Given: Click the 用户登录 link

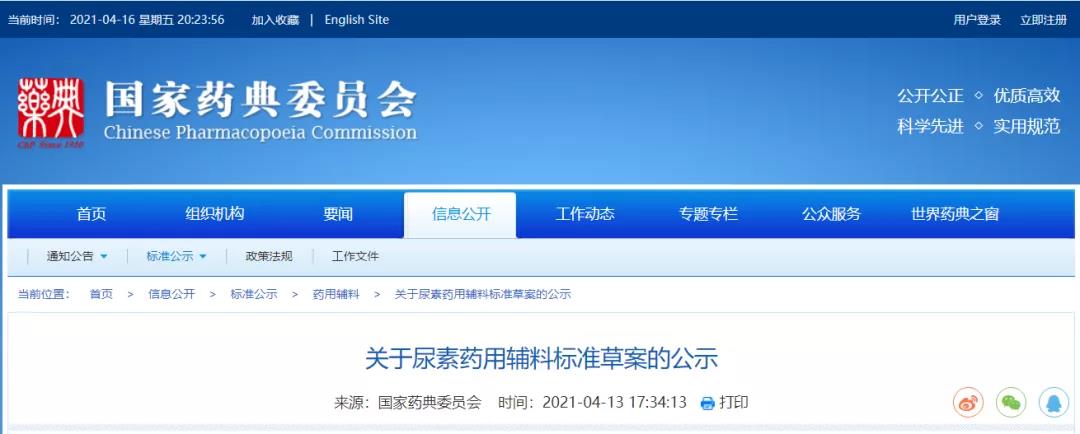Looking at the screenshot, I should (x=977, y=20).
